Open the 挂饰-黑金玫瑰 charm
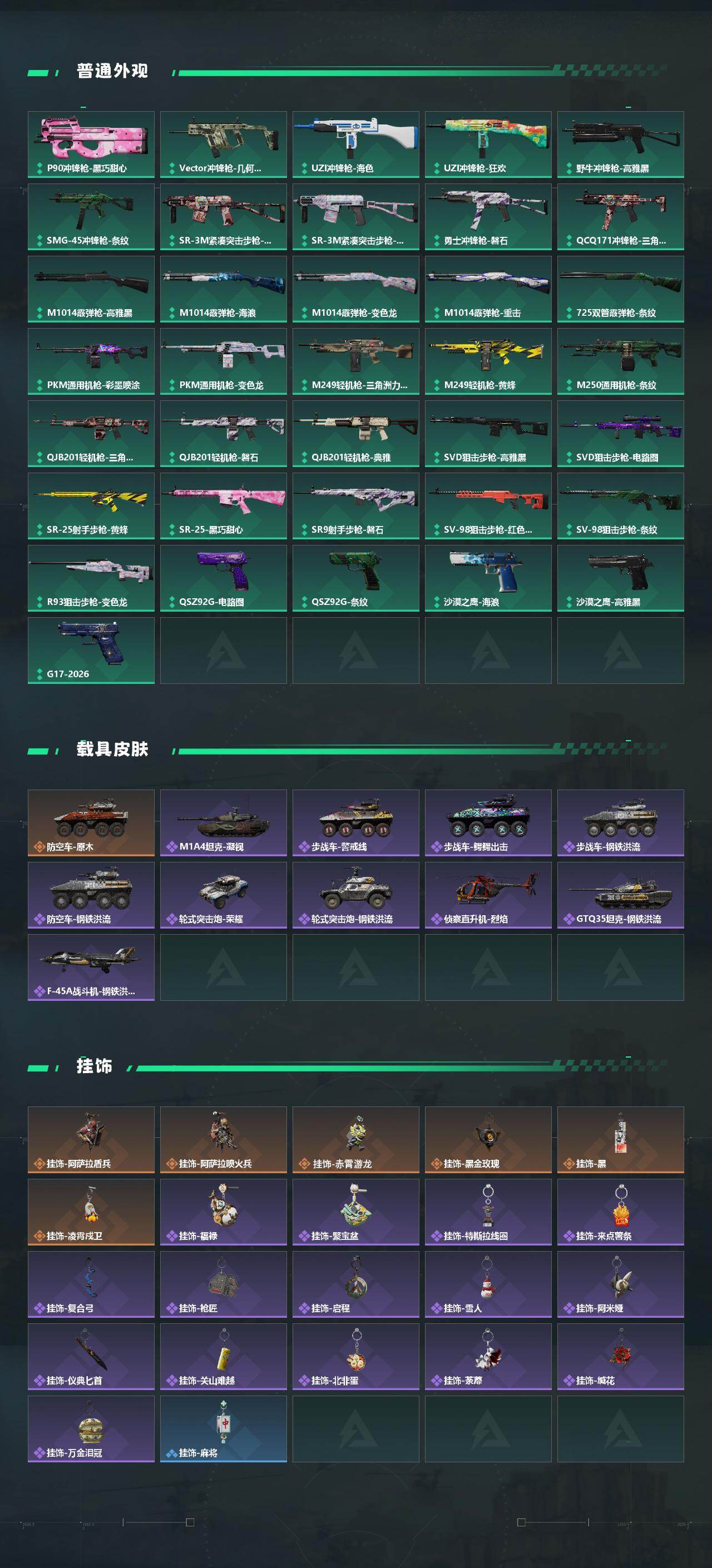The width and height of the screenshot is (712, 1568). tap(488, 1140)
